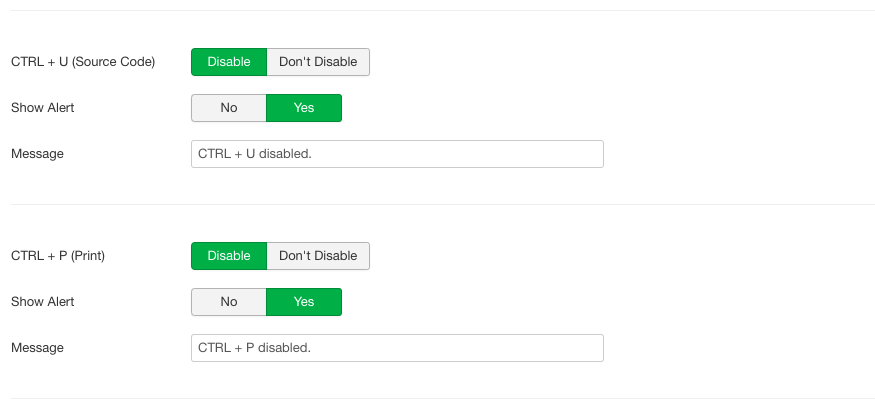
Task: Click divider line between U and P sections
Action: tap(443, 204)
